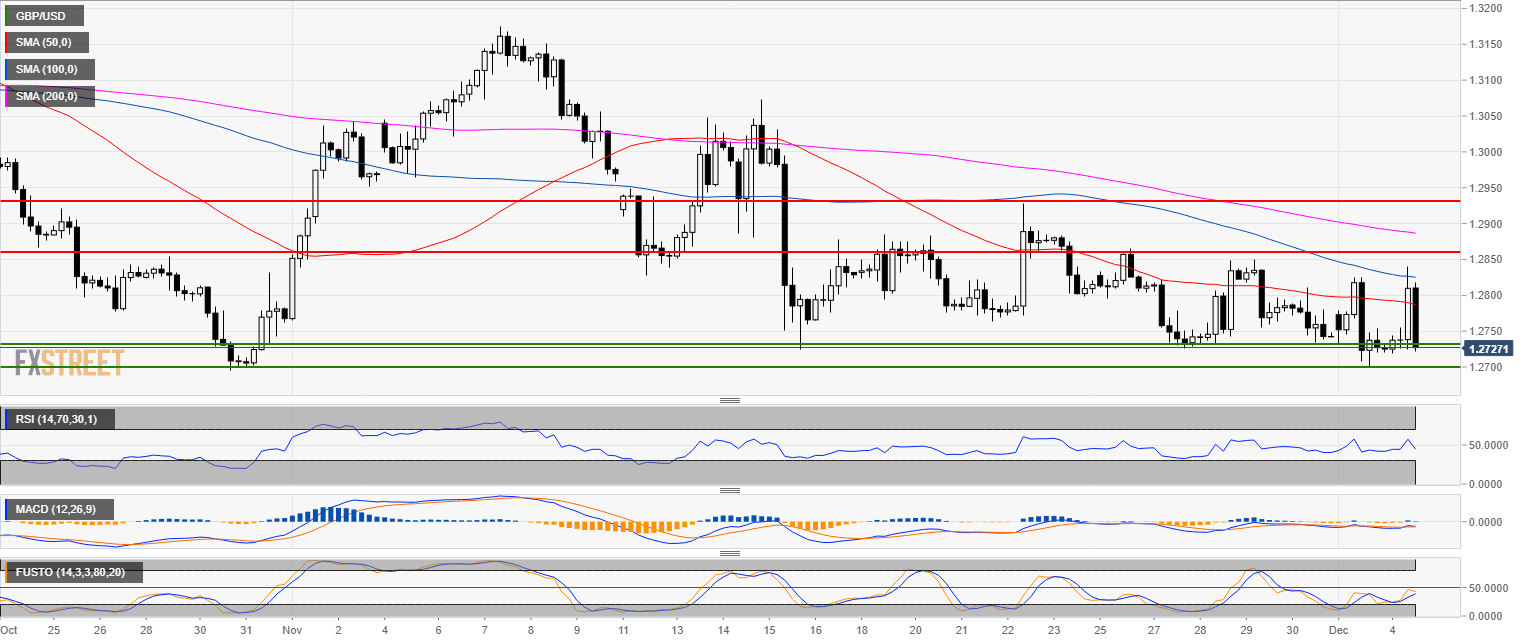1531x643 pixels.
Task: Click the FXSTREET watermark logo
Action: click(70, 361)
